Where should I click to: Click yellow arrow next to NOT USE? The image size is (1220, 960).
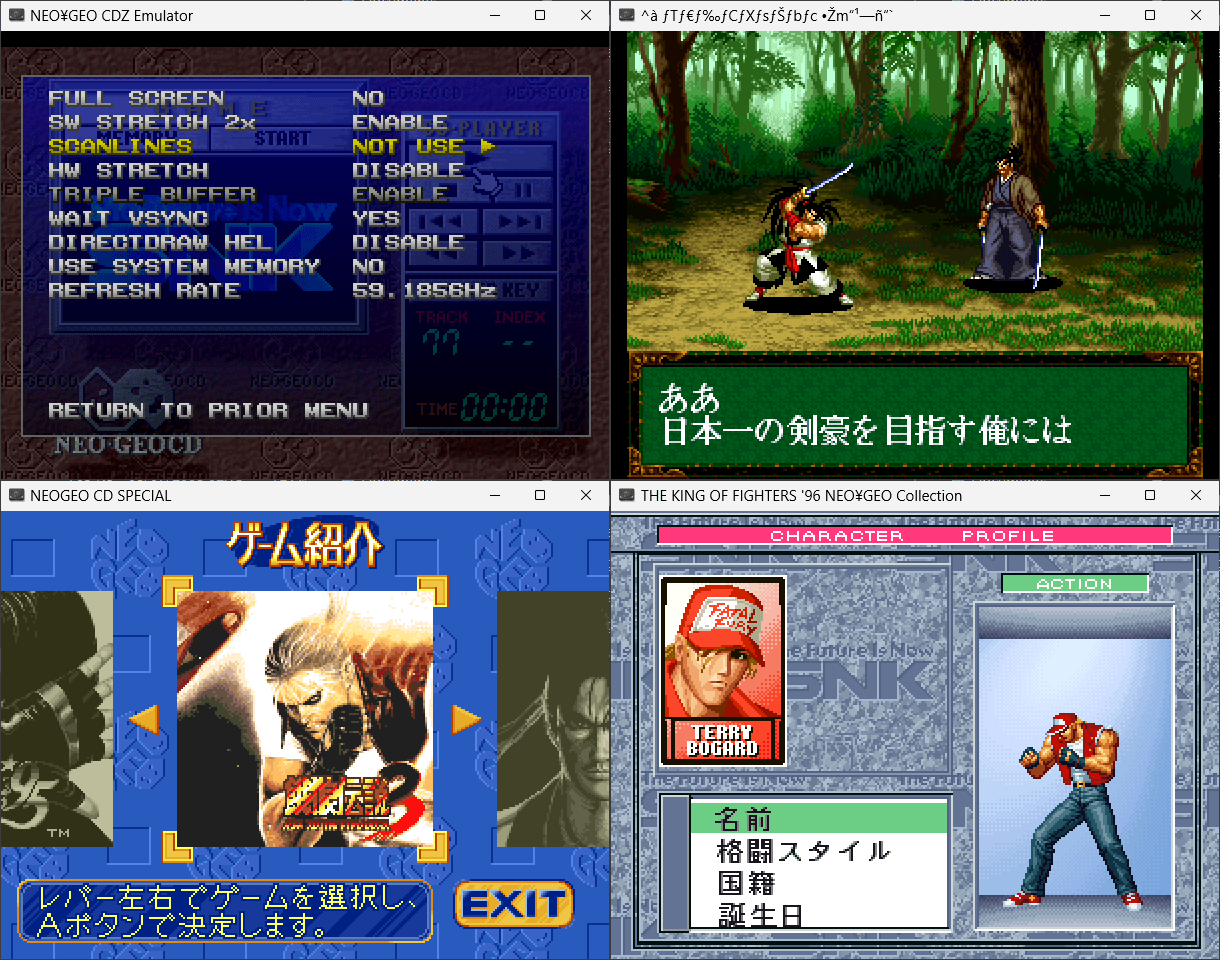[x=488, y=146]
